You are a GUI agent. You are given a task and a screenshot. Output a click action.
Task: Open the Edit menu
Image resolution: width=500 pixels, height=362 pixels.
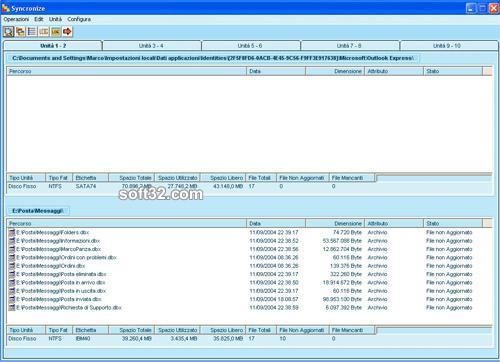click(39, 19)
